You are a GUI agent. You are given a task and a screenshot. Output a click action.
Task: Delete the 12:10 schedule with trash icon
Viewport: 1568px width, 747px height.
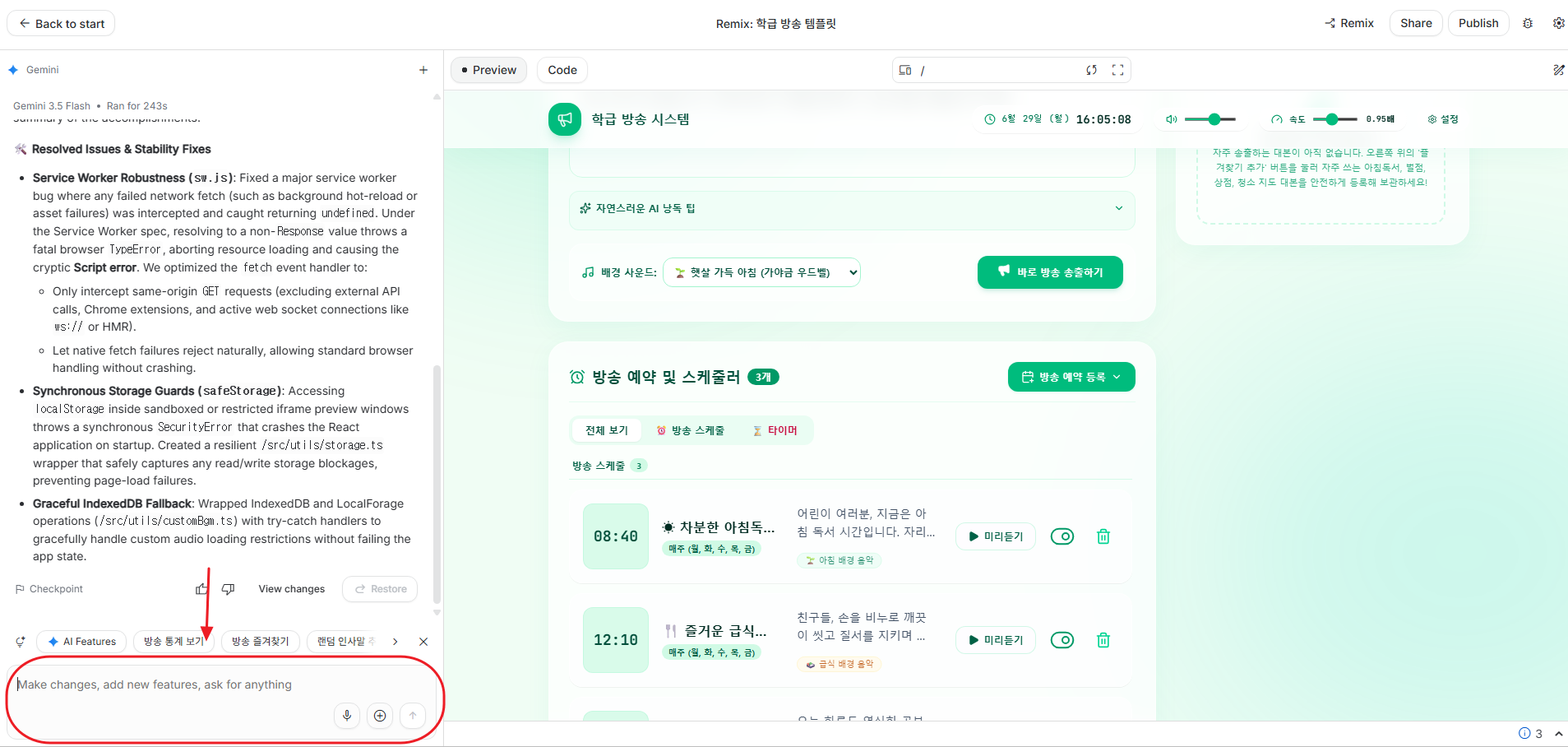pyautogui.click(x=1103, y=640)
